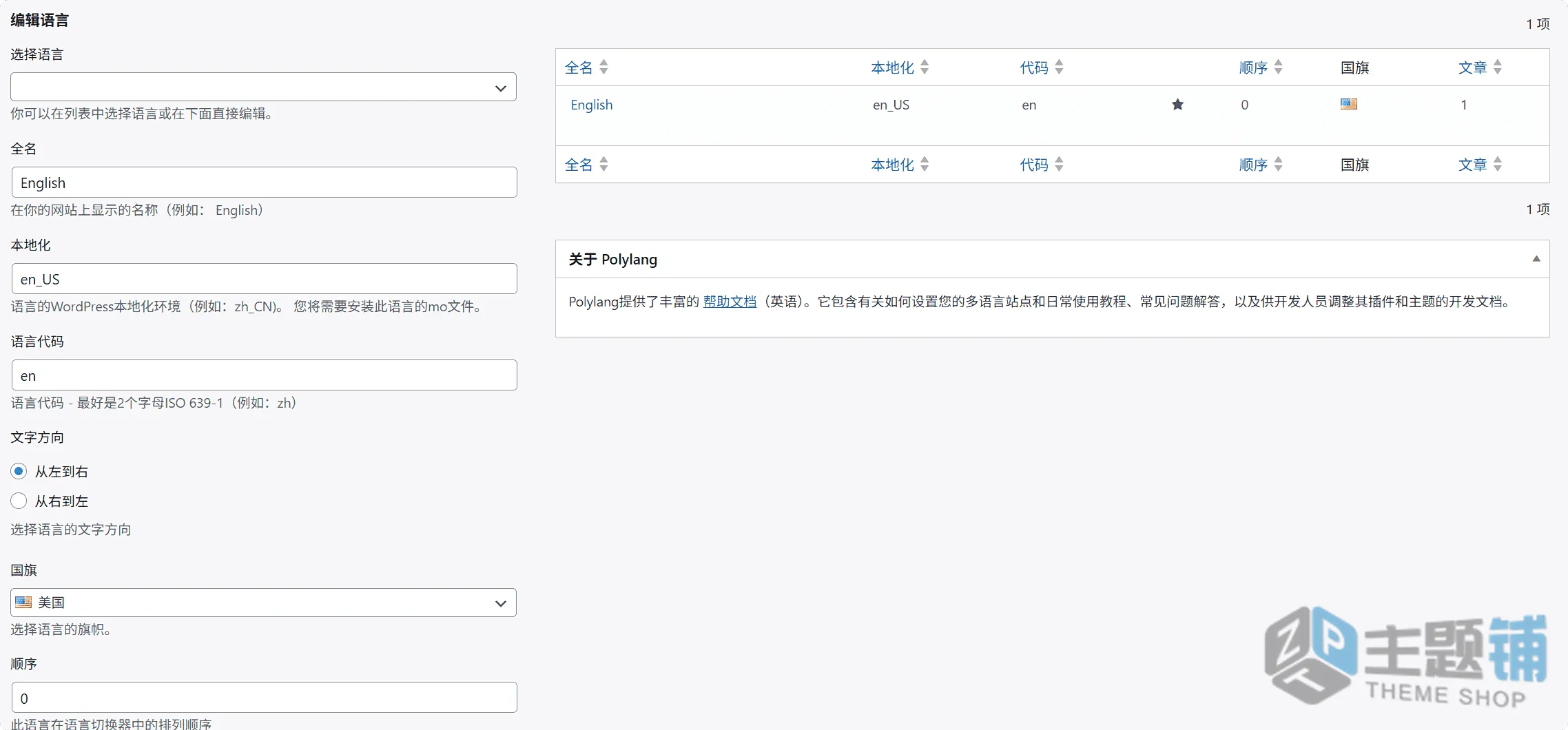Sort by 文章 in the top table header
Screen dimensions: 1568x730
coord(1480,67)
